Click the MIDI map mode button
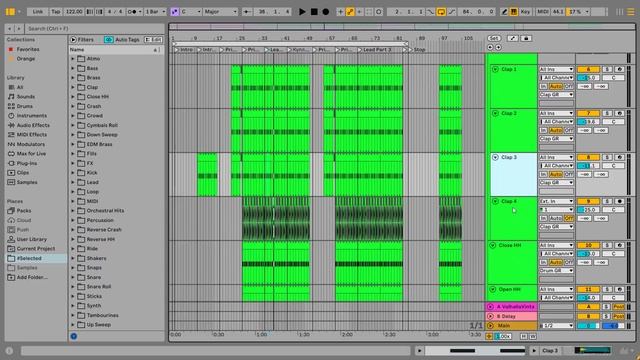 [542, 12]
